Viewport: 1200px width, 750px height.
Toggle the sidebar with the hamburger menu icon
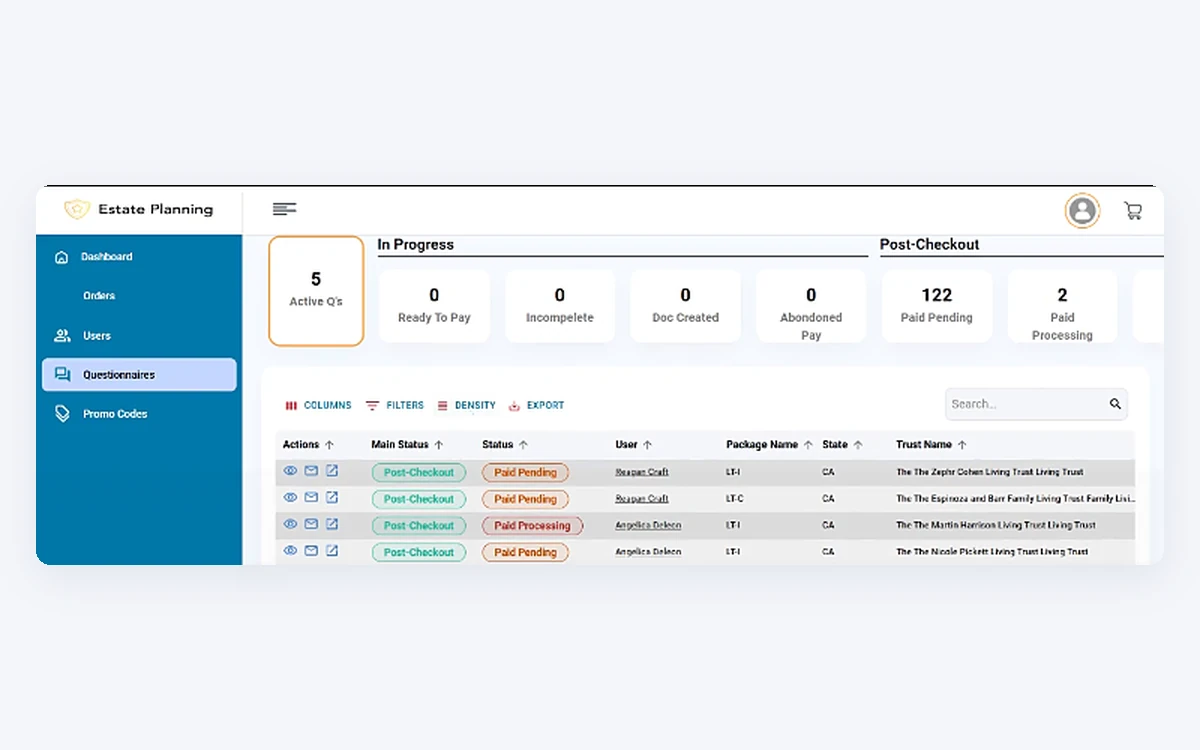284,209
